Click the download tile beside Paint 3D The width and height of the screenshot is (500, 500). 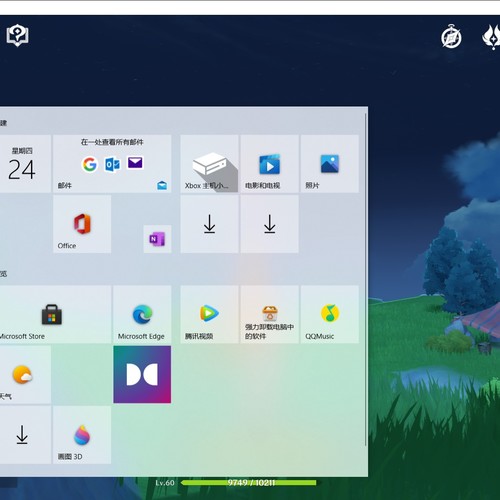(x=25, y=435)
